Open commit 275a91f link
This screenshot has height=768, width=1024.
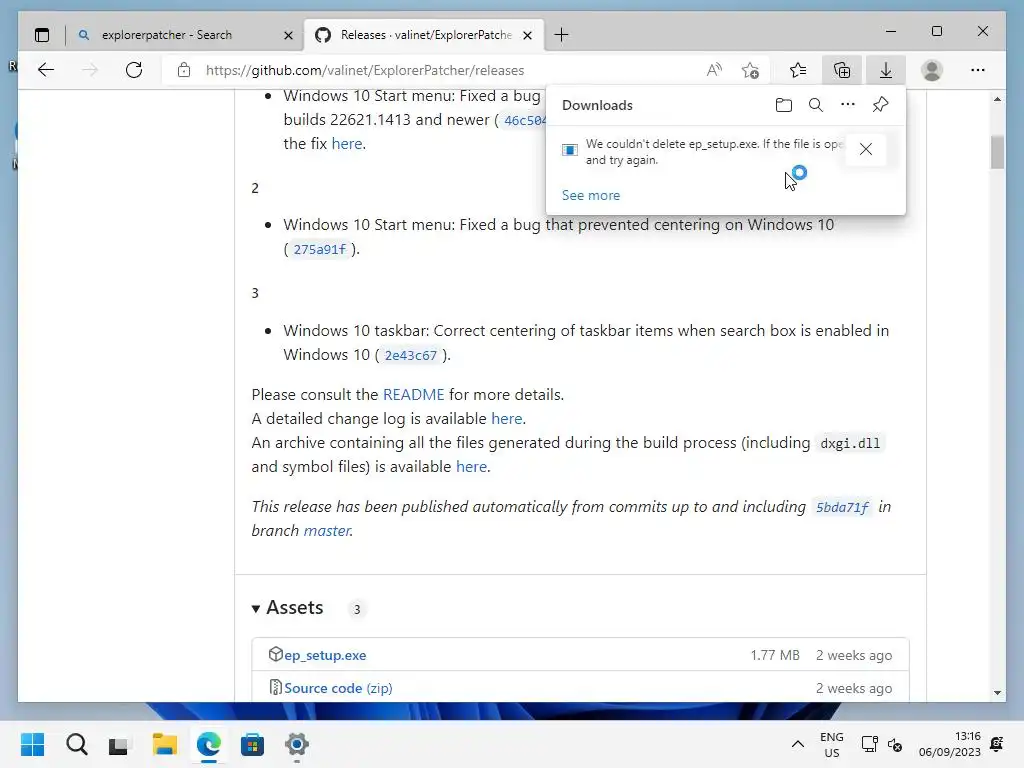319,249
